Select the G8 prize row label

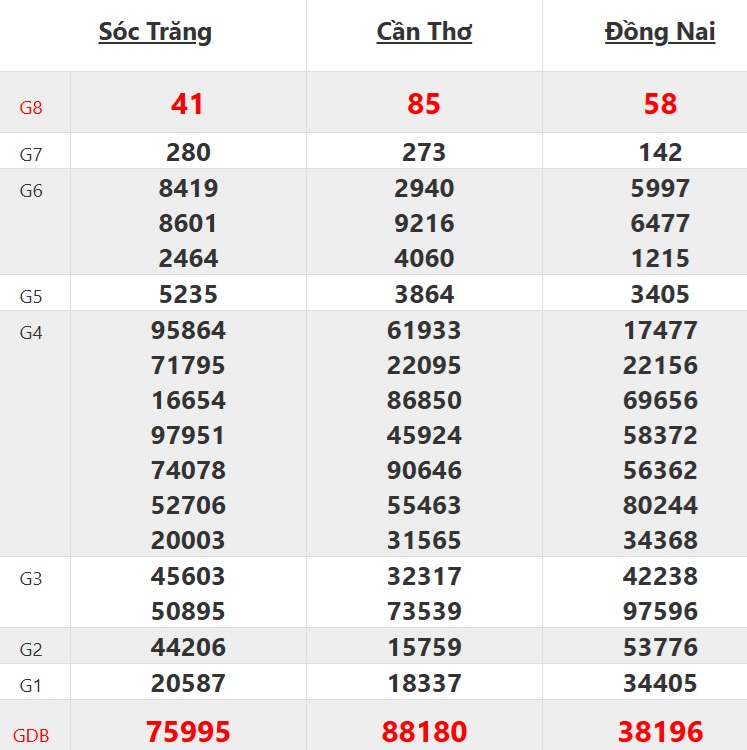pyautogui.click(x=31, y=108)
